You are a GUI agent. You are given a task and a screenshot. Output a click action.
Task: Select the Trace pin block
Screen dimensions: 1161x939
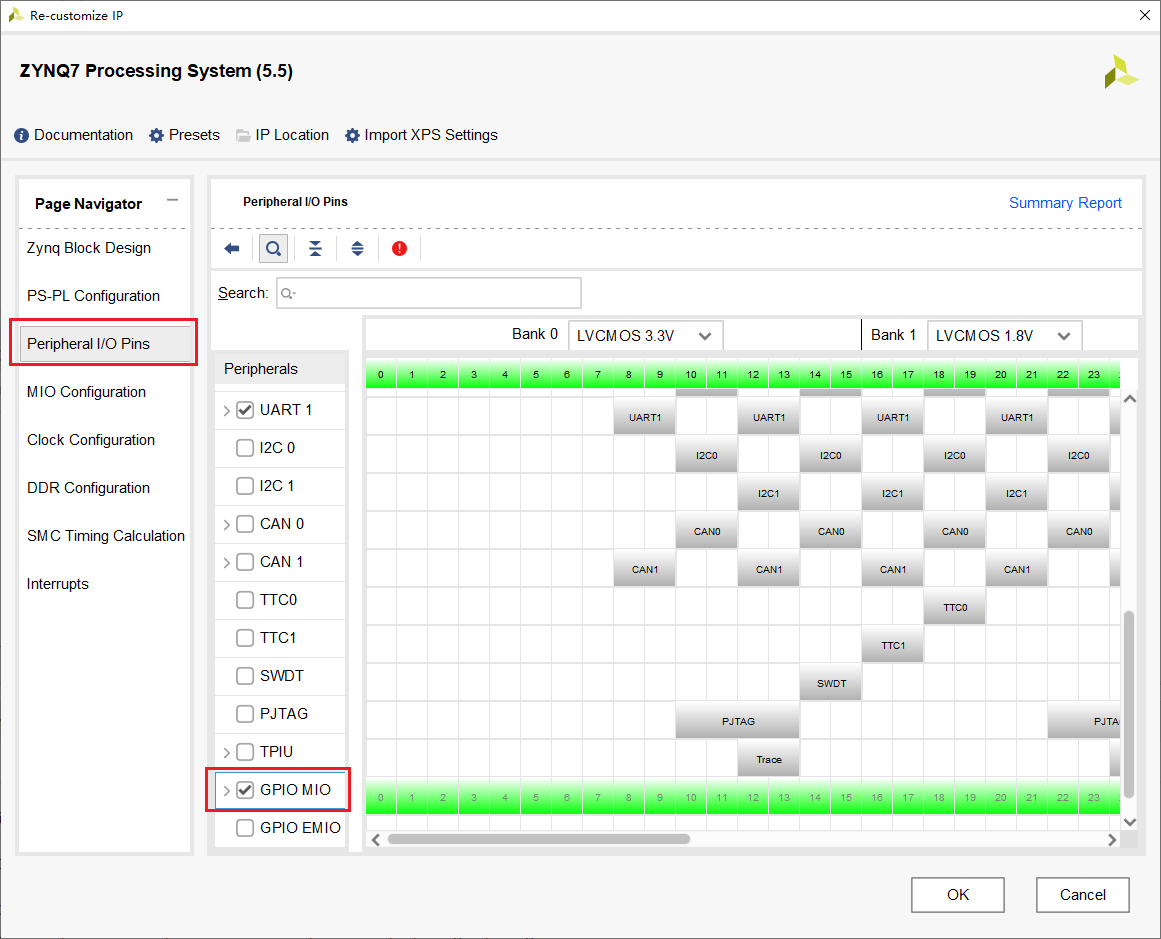769,759
